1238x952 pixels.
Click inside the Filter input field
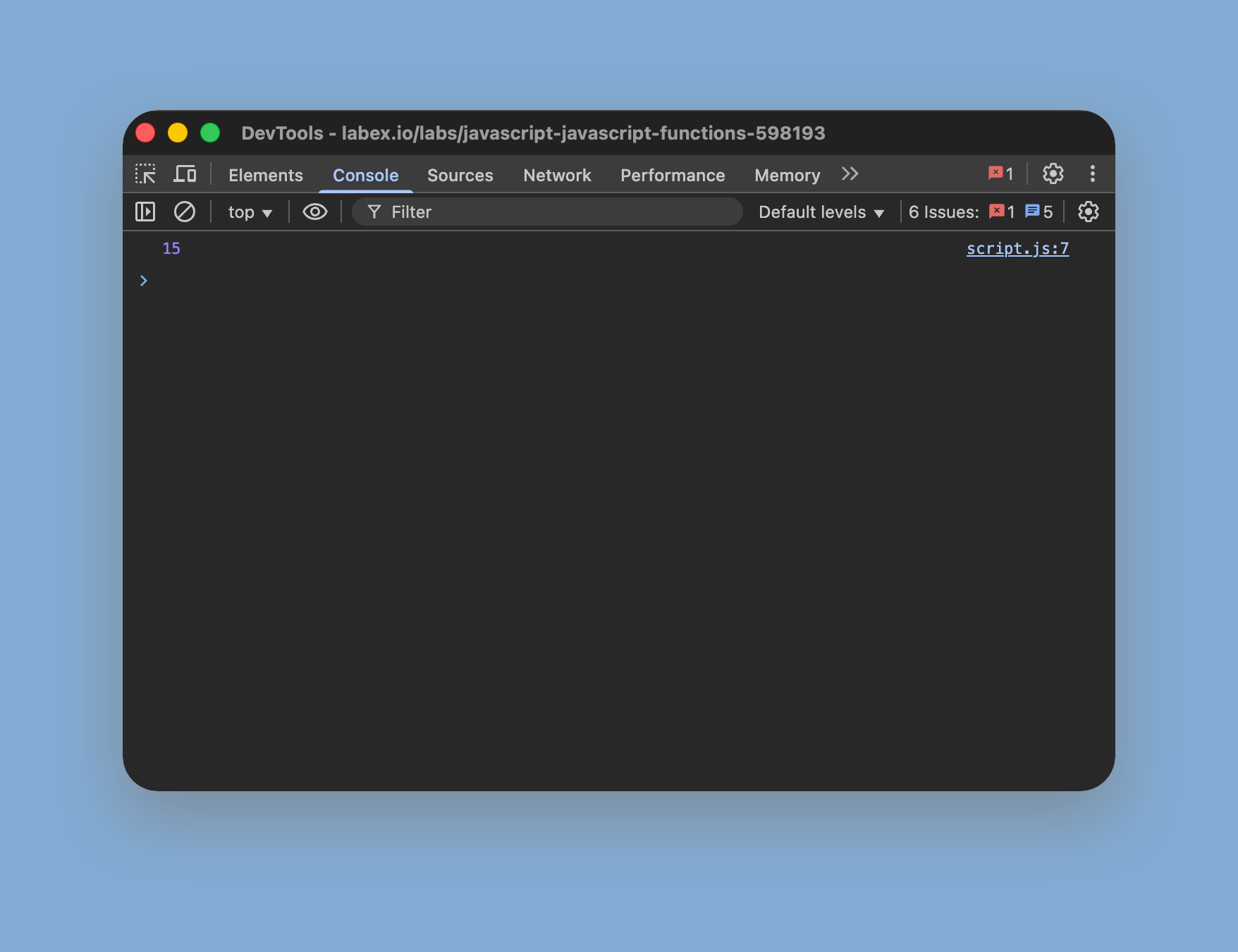click(547, 212)
